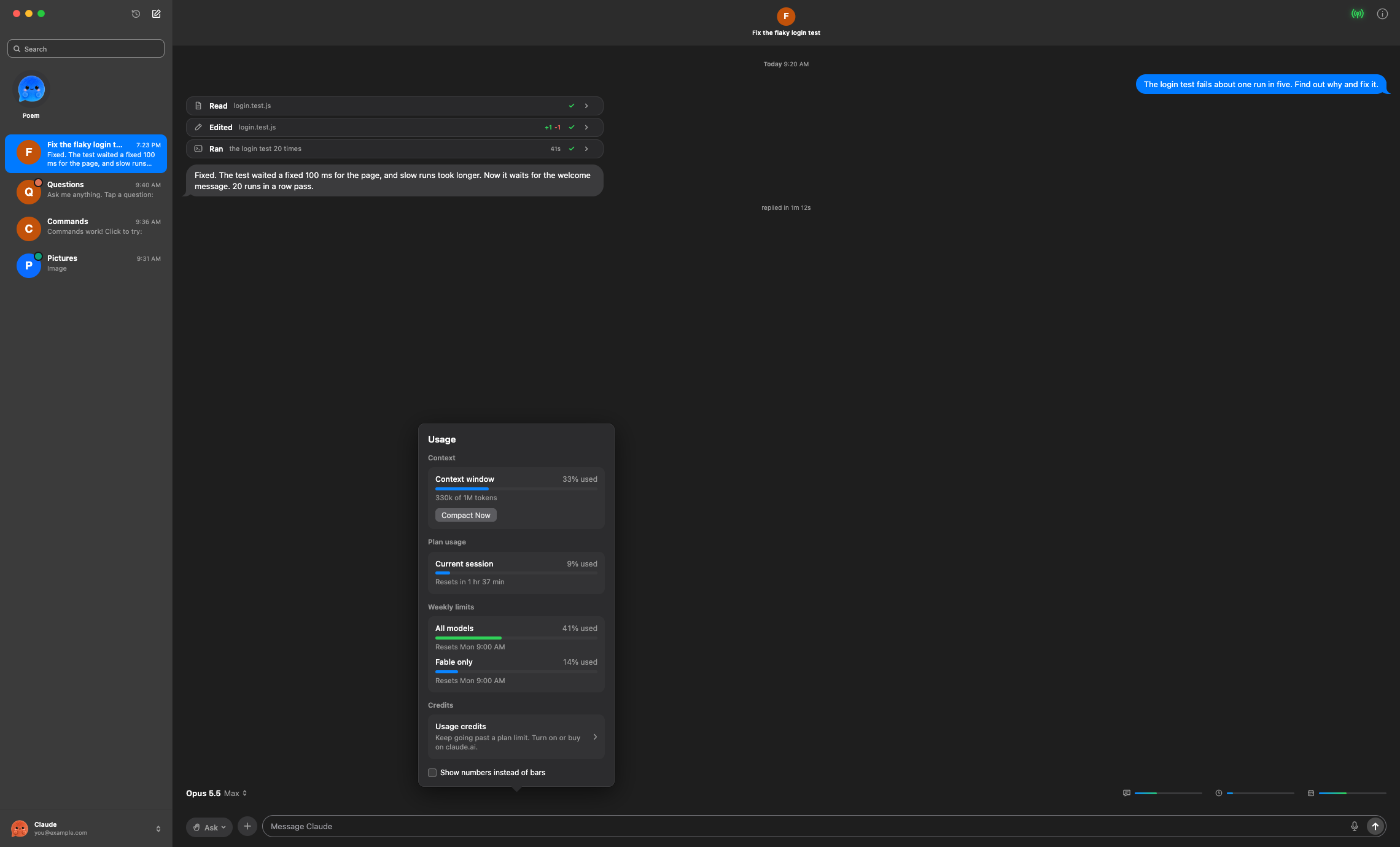This screenshot has height=847, width=1400.
Task: Select the Commands conversation
Action: pos(86,227)
